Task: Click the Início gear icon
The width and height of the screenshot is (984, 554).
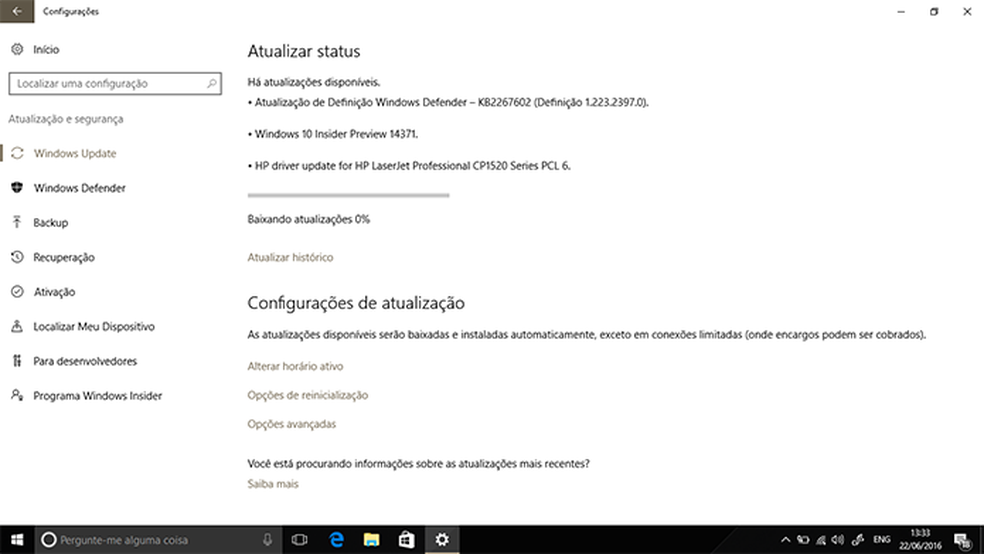Action: [17, 49]
